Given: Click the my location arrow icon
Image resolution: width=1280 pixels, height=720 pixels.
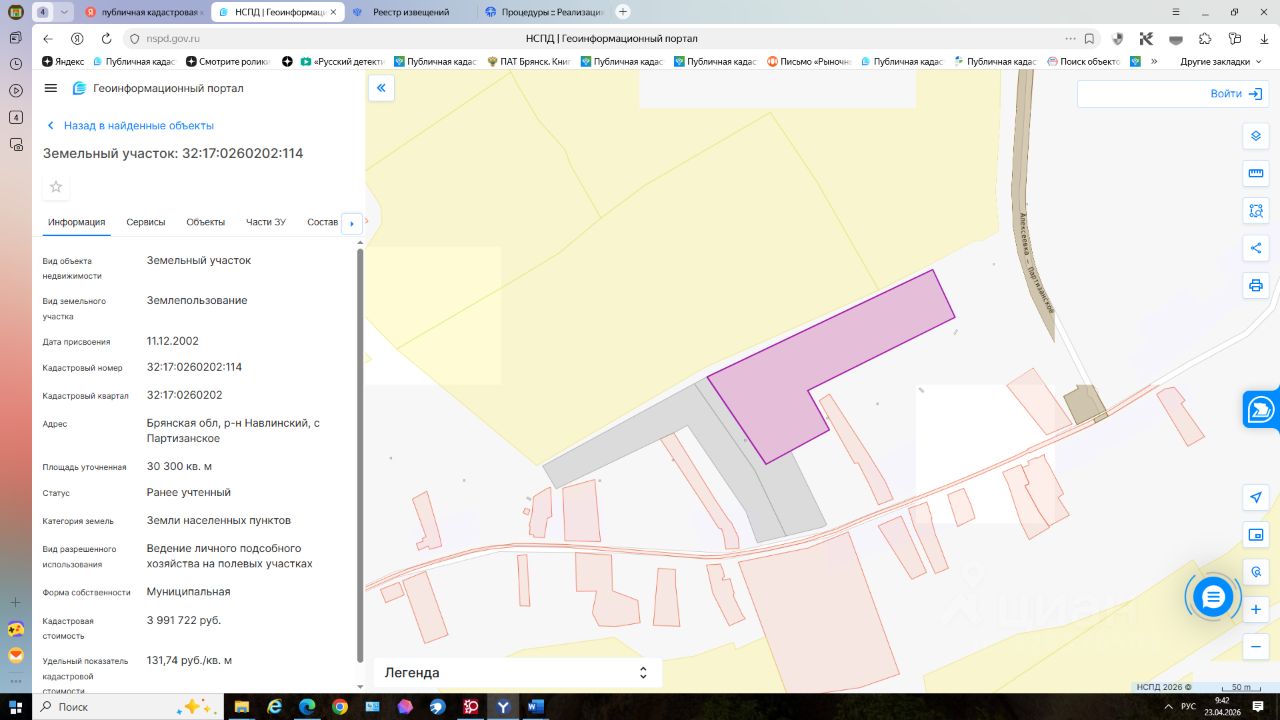Looking at the screenshot, I should [1256, 498].
